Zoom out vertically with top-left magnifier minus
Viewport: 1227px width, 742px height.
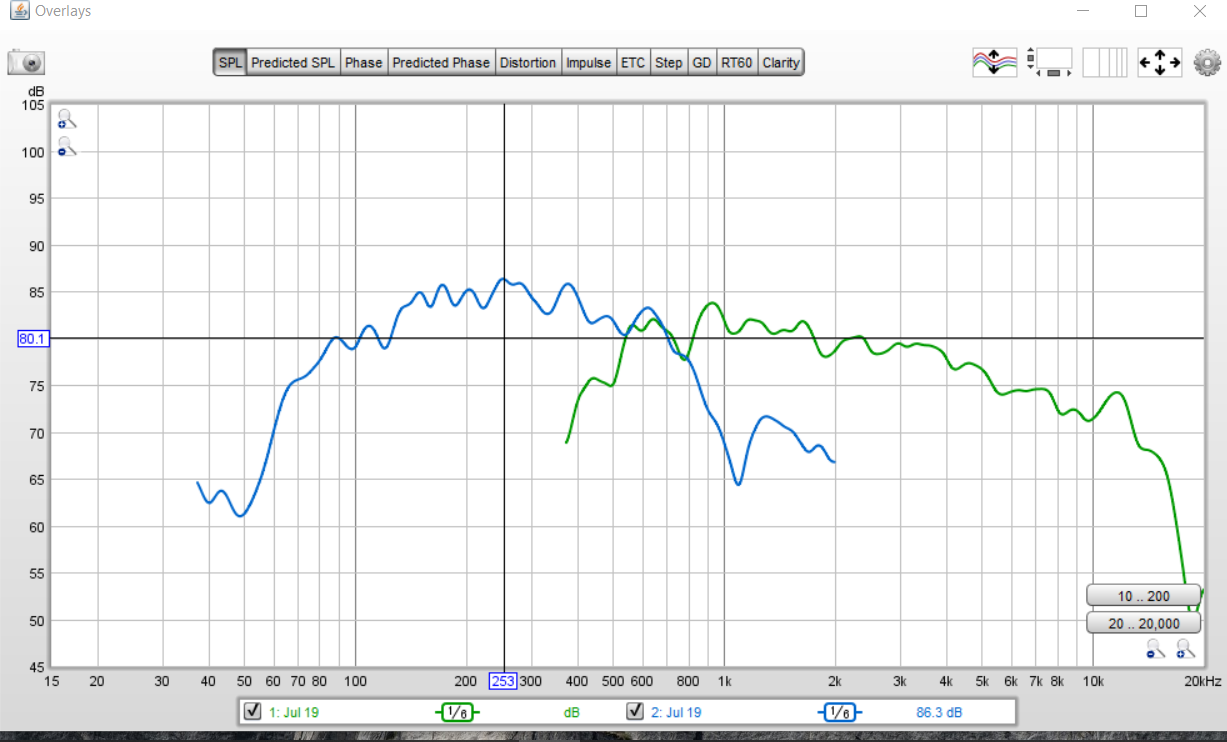(x=67, y=148)
